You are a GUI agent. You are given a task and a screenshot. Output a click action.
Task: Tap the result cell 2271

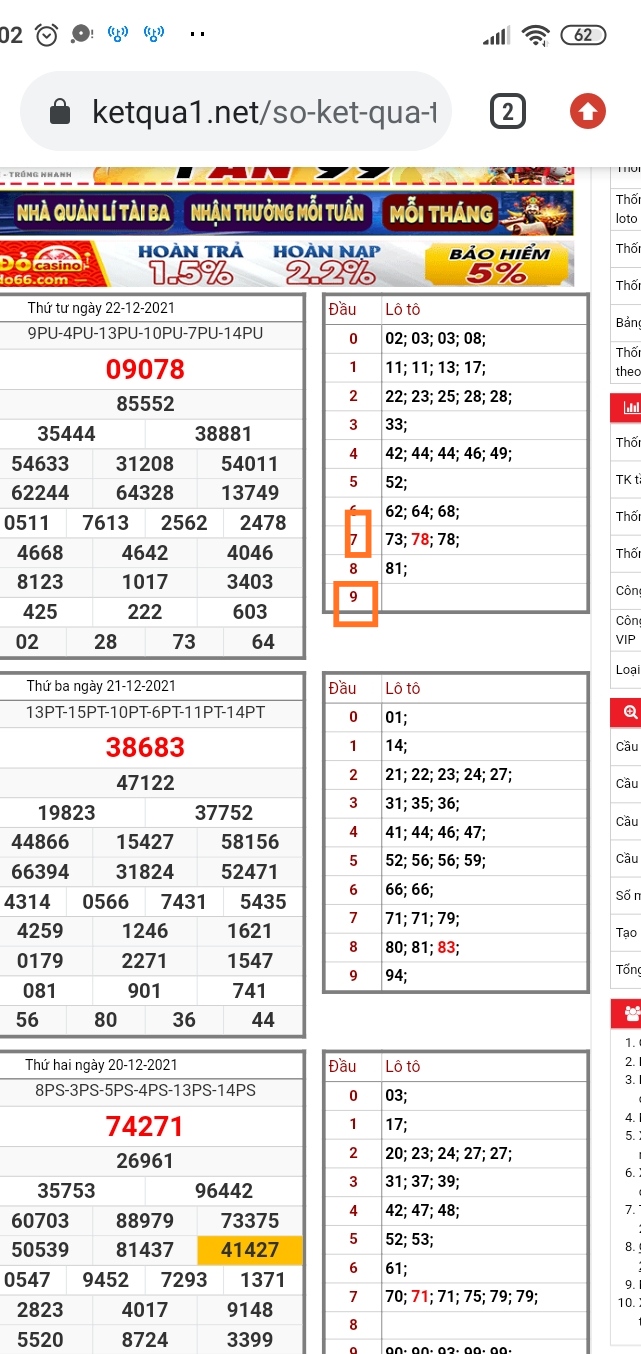point(145,961)
